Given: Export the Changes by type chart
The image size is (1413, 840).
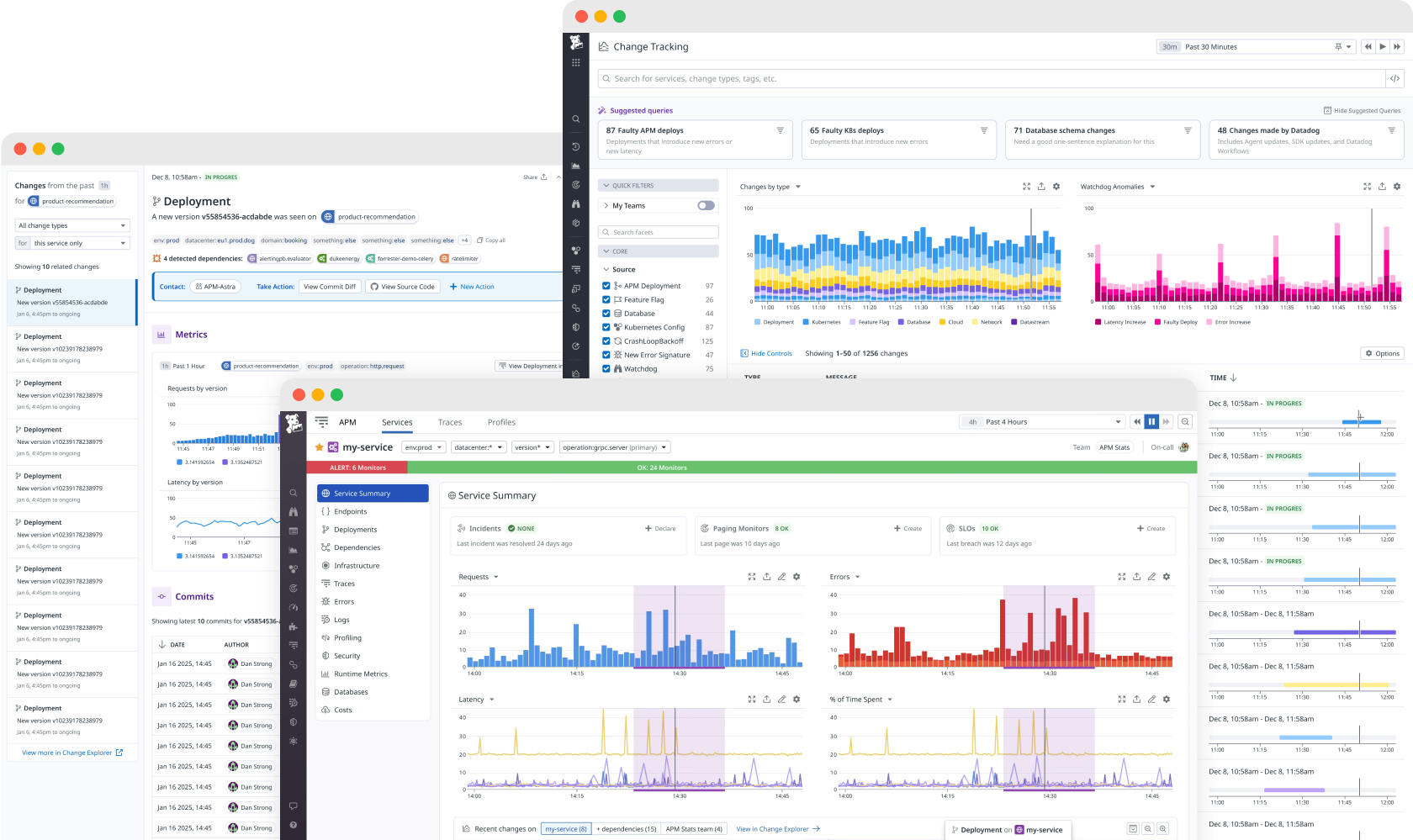Looking at the screenshot, I should [x=1041, y=187].
